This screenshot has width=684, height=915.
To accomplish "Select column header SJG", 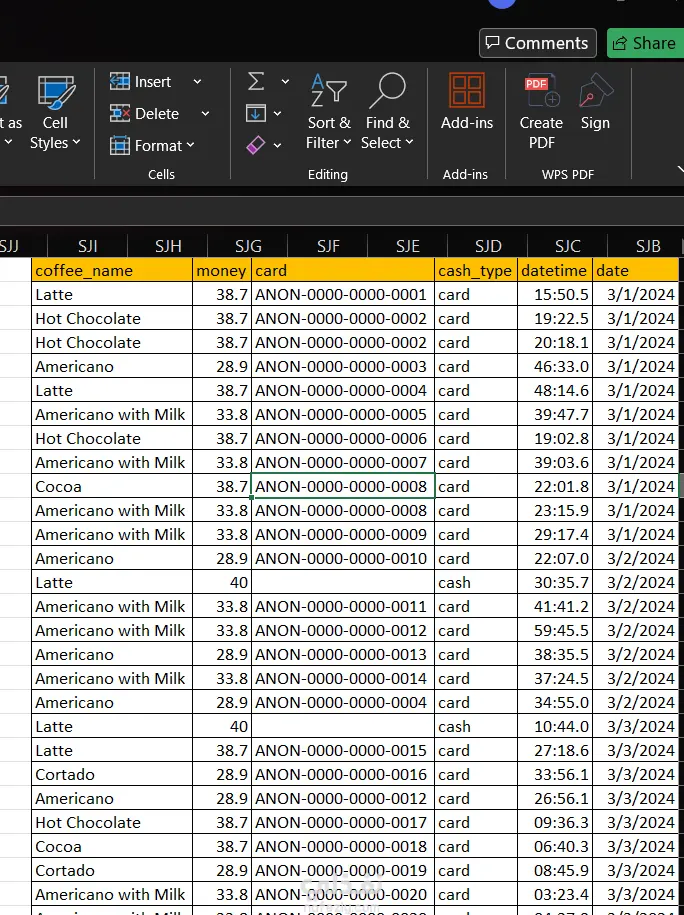I will pyautogui.click(x=248, y=246).
